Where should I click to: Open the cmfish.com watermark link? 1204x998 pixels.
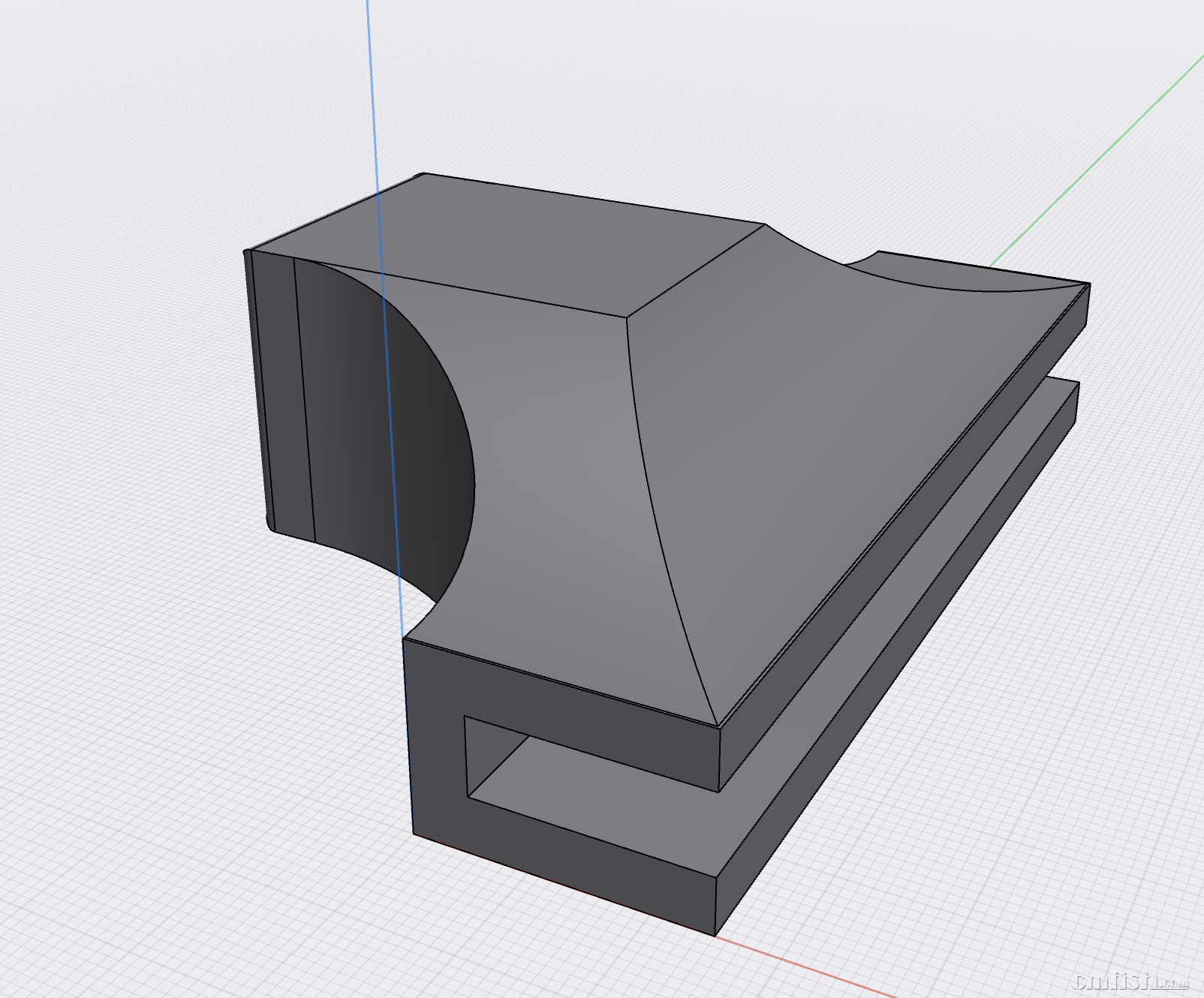point(1130,981)
